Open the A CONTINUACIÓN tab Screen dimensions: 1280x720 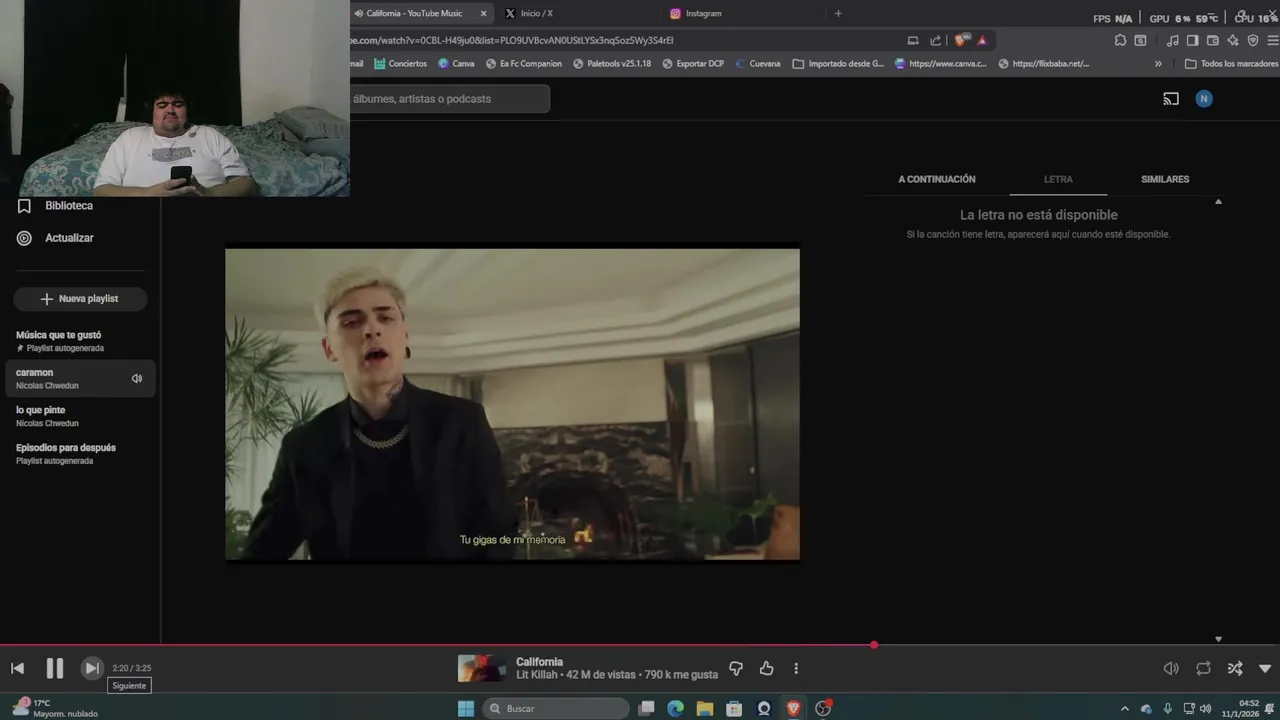[x=936, y=179]
